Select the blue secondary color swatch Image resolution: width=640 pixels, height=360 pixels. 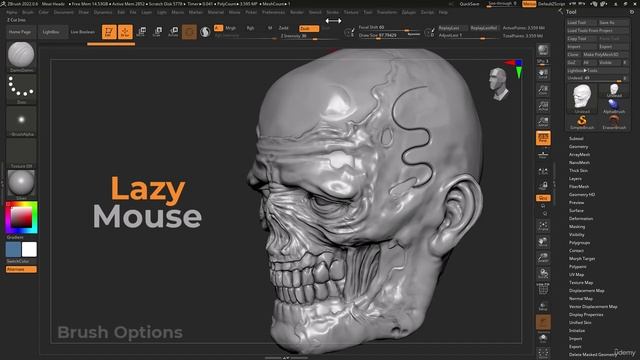coord(13,249)
